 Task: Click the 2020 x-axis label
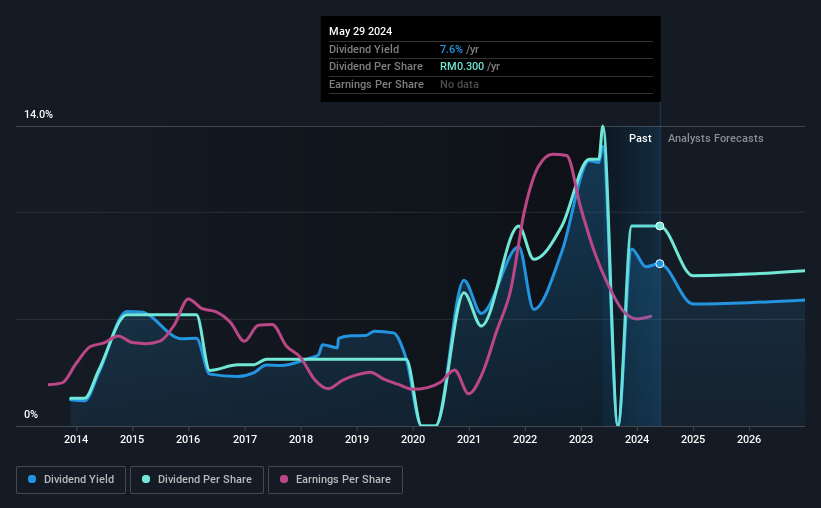(413, 439)
